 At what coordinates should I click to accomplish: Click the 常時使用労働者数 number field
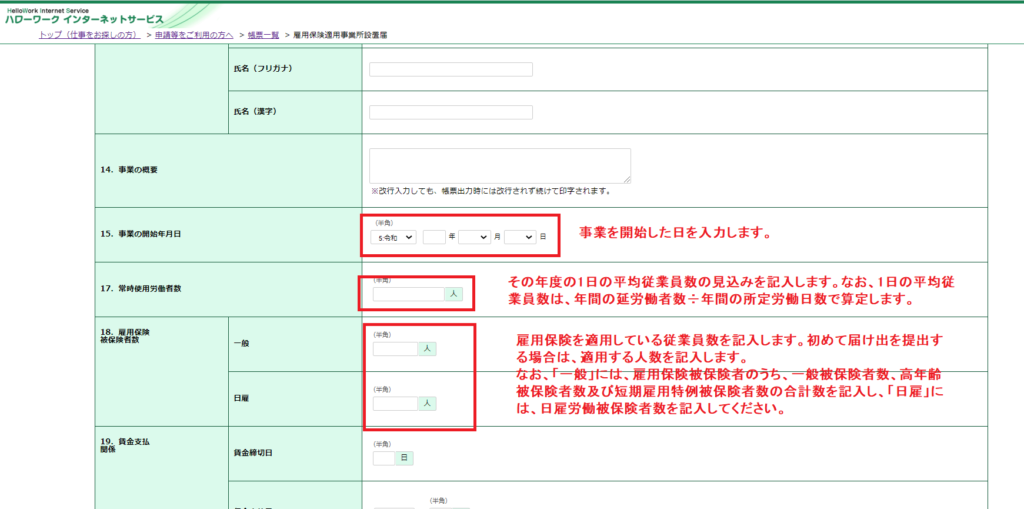pos(408,294)
